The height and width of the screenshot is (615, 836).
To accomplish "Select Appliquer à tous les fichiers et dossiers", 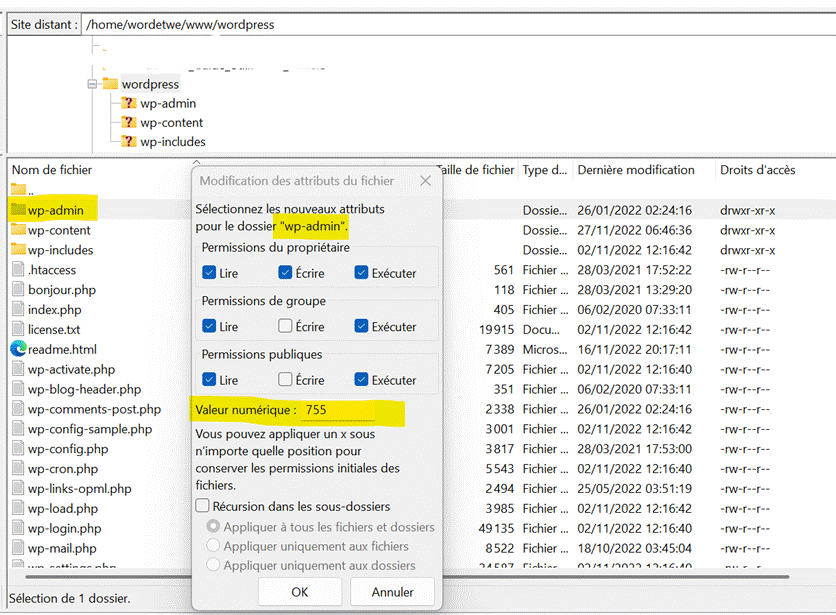I will point(213,526).
